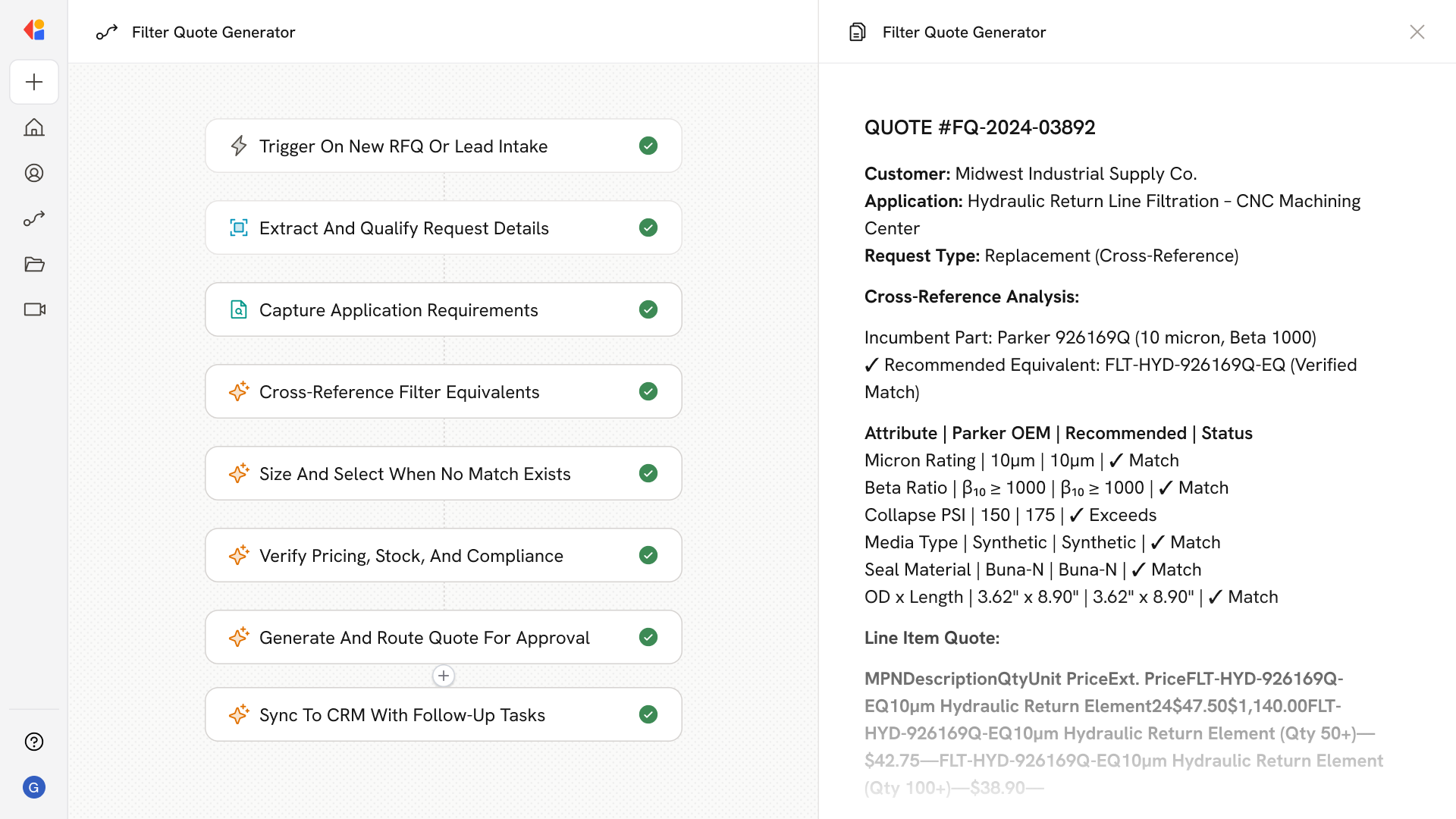
Task: Open the Home icon in sidebar
Action: click(34, 127)
